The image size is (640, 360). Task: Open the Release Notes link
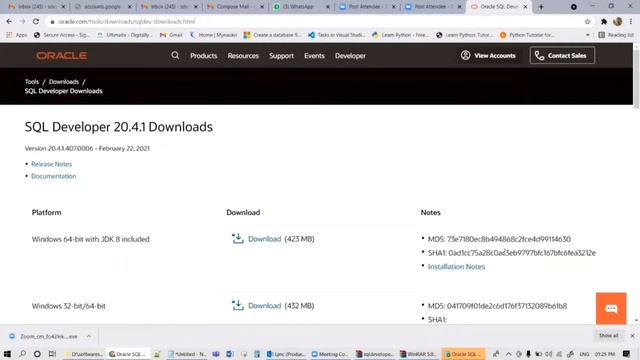[51, 164]
